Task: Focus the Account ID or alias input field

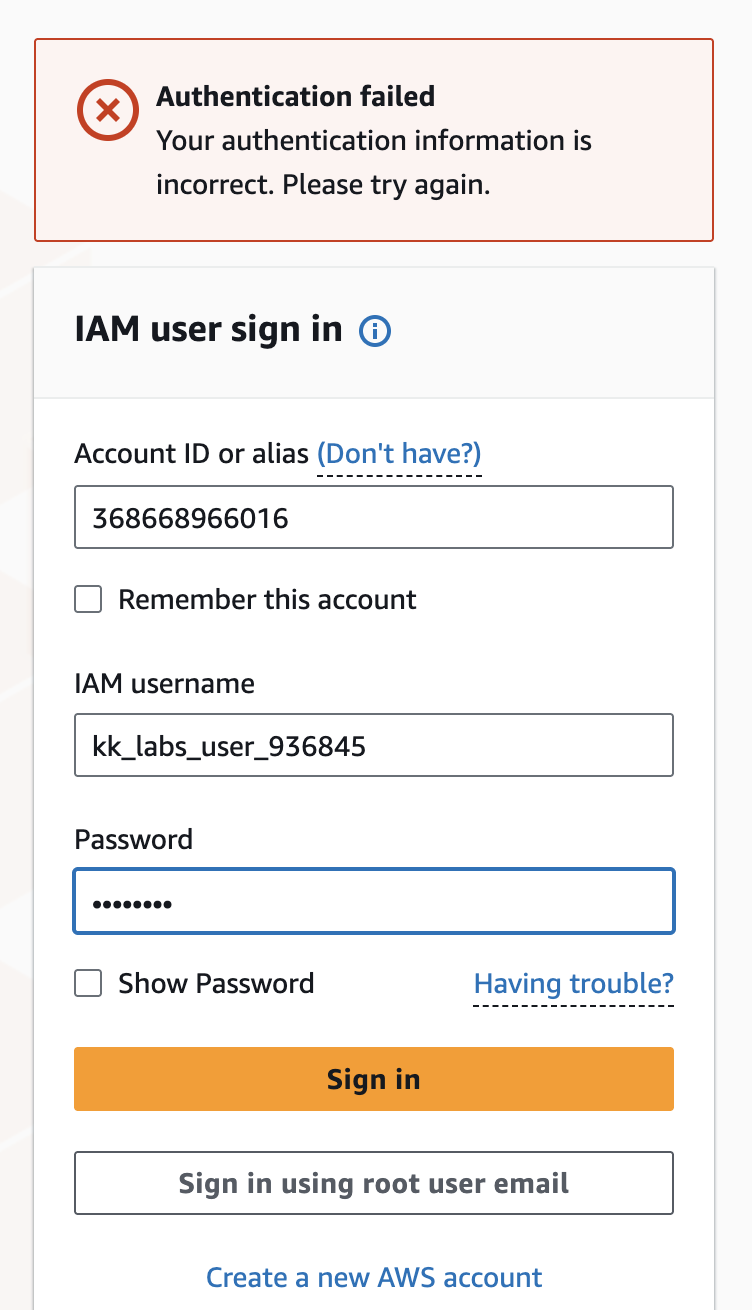Action: tap(373, 518)
